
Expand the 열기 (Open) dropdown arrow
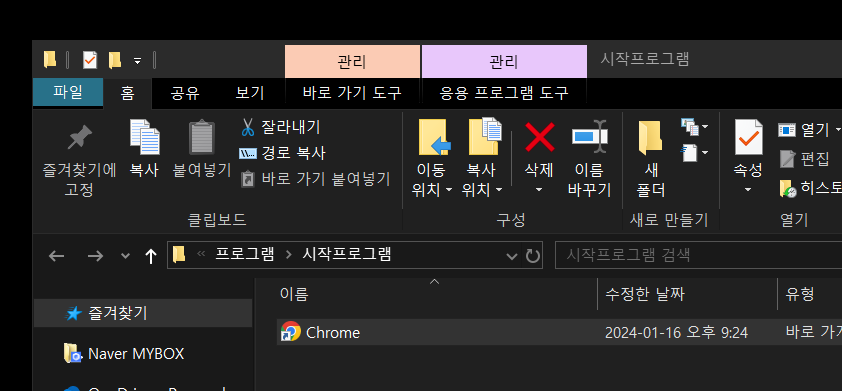point(837,130)
